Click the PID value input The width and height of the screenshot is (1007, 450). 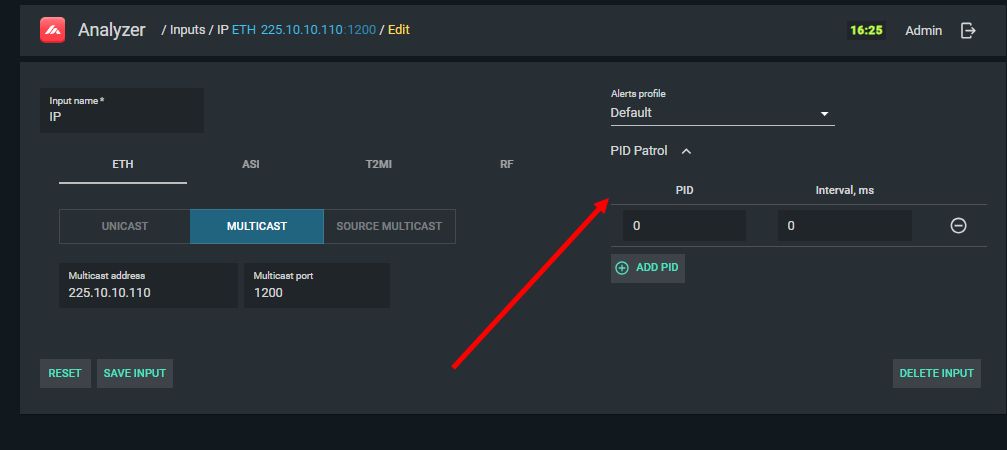coord(684,226)
